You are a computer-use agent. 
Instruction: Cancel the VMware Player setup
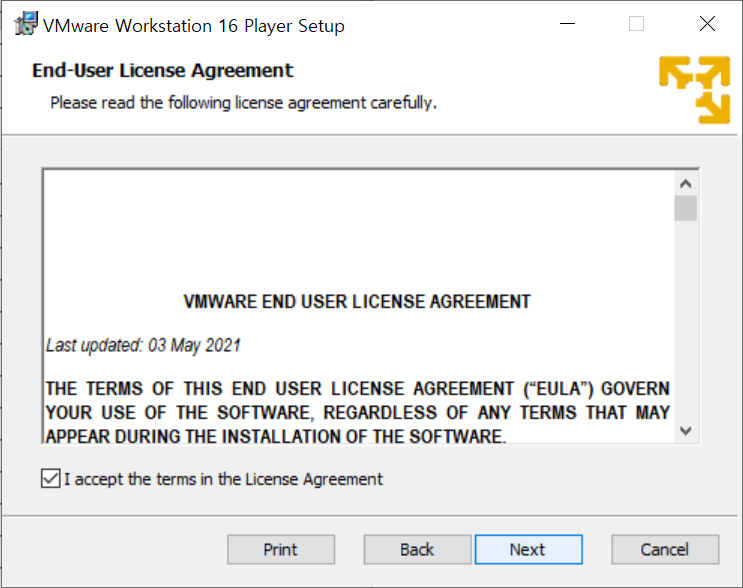[x=665, y=550]
